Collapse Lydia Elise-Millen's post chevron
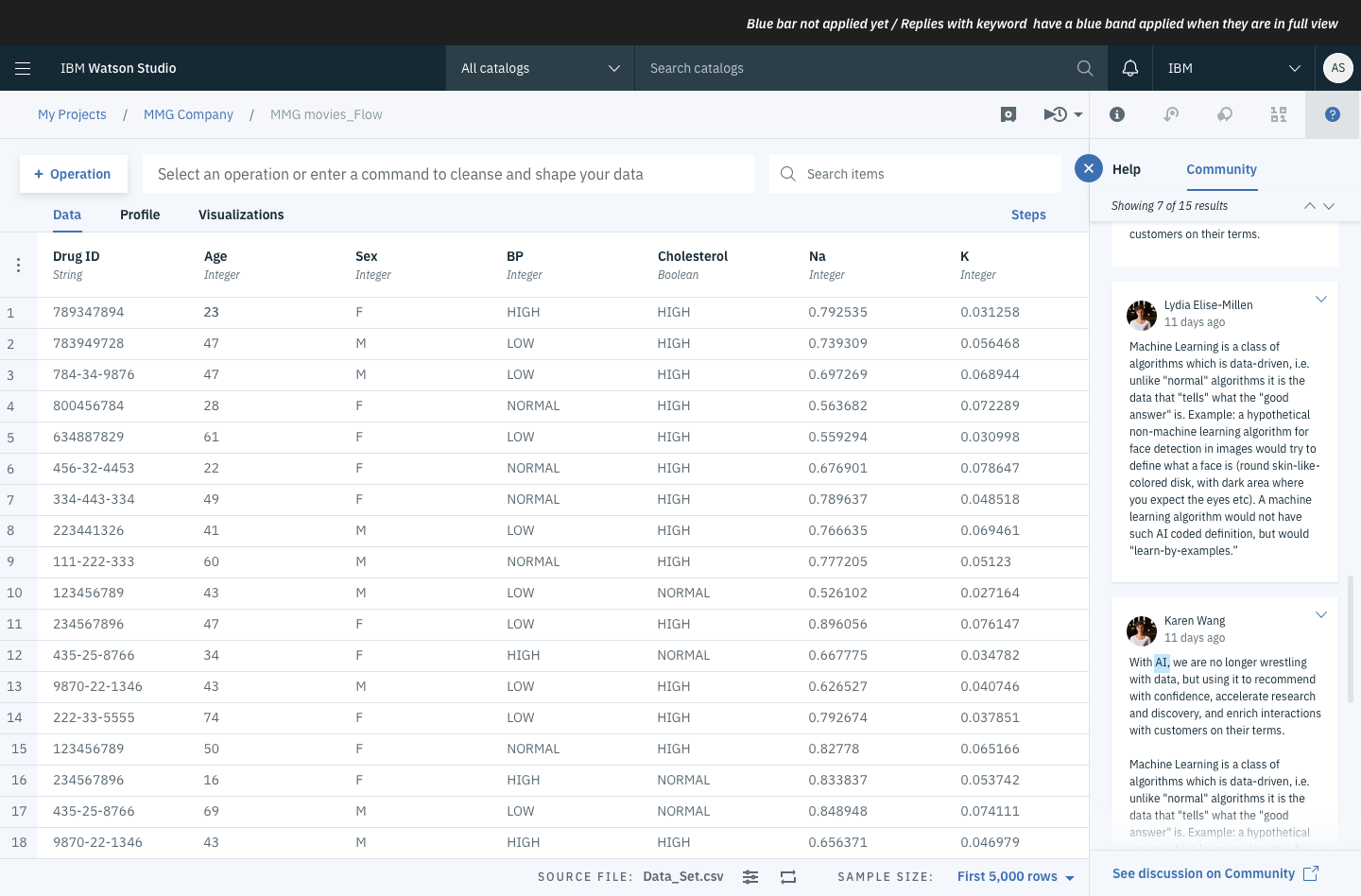 (1321, 300)
